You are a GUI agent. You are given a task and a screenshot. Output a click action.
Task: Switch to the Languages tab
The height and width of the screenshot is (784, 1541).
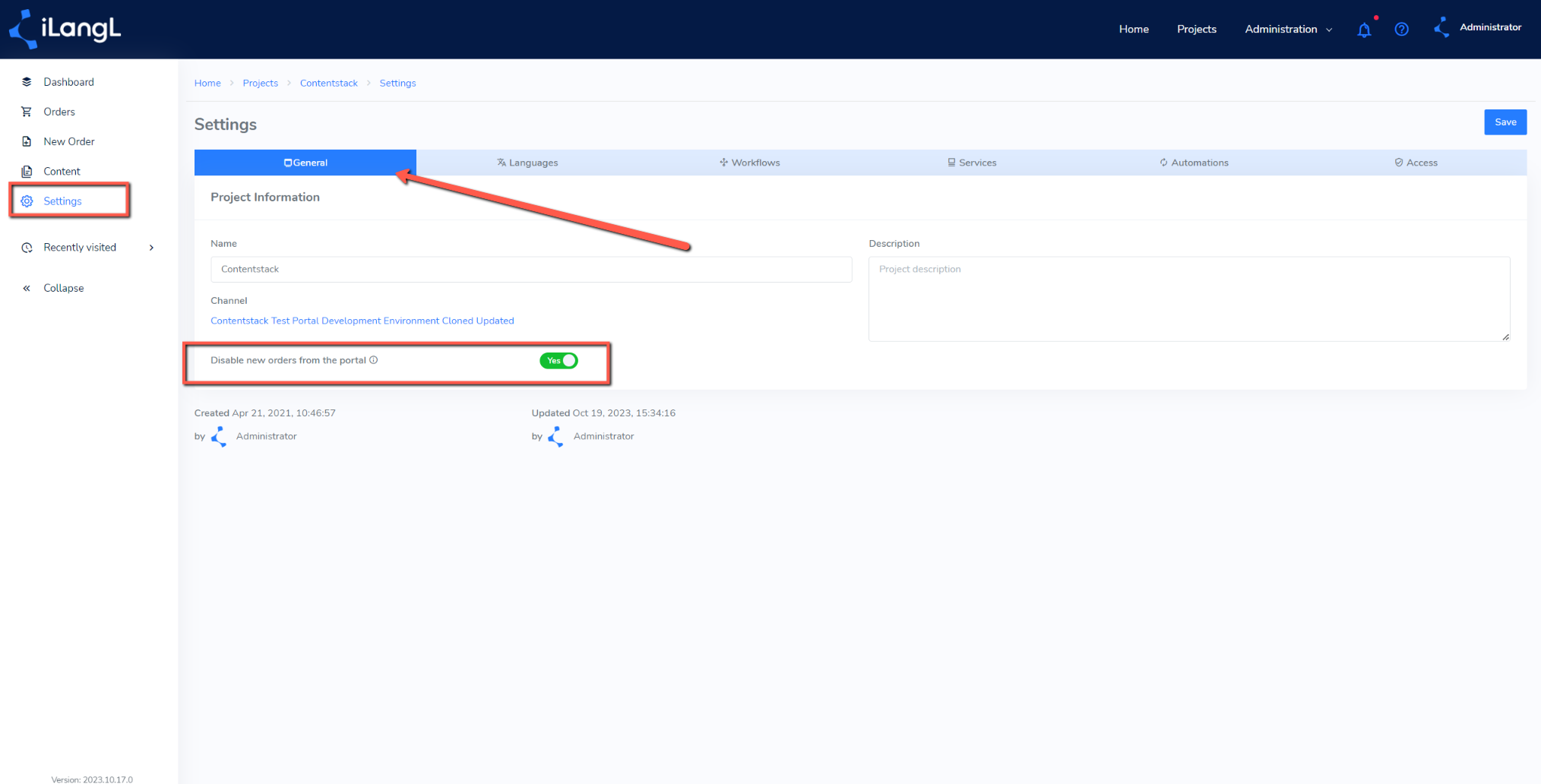(527, 163)
